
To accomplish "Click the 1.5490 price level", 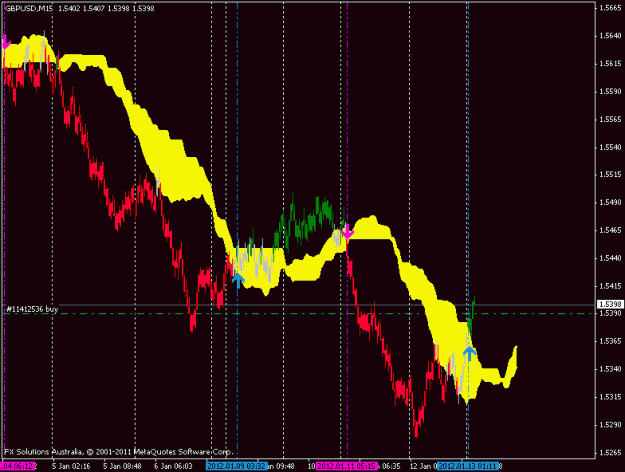I will tap(610, 203).
